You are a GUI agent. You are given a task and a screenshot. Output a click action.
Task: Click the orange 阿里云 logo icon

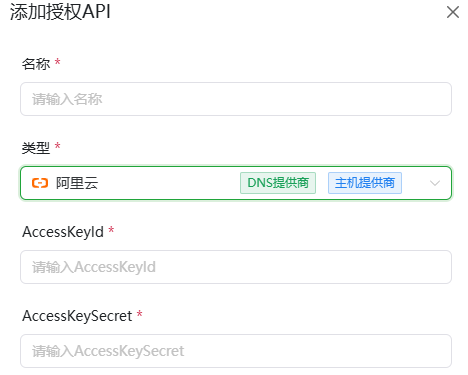tap(40, 183)
